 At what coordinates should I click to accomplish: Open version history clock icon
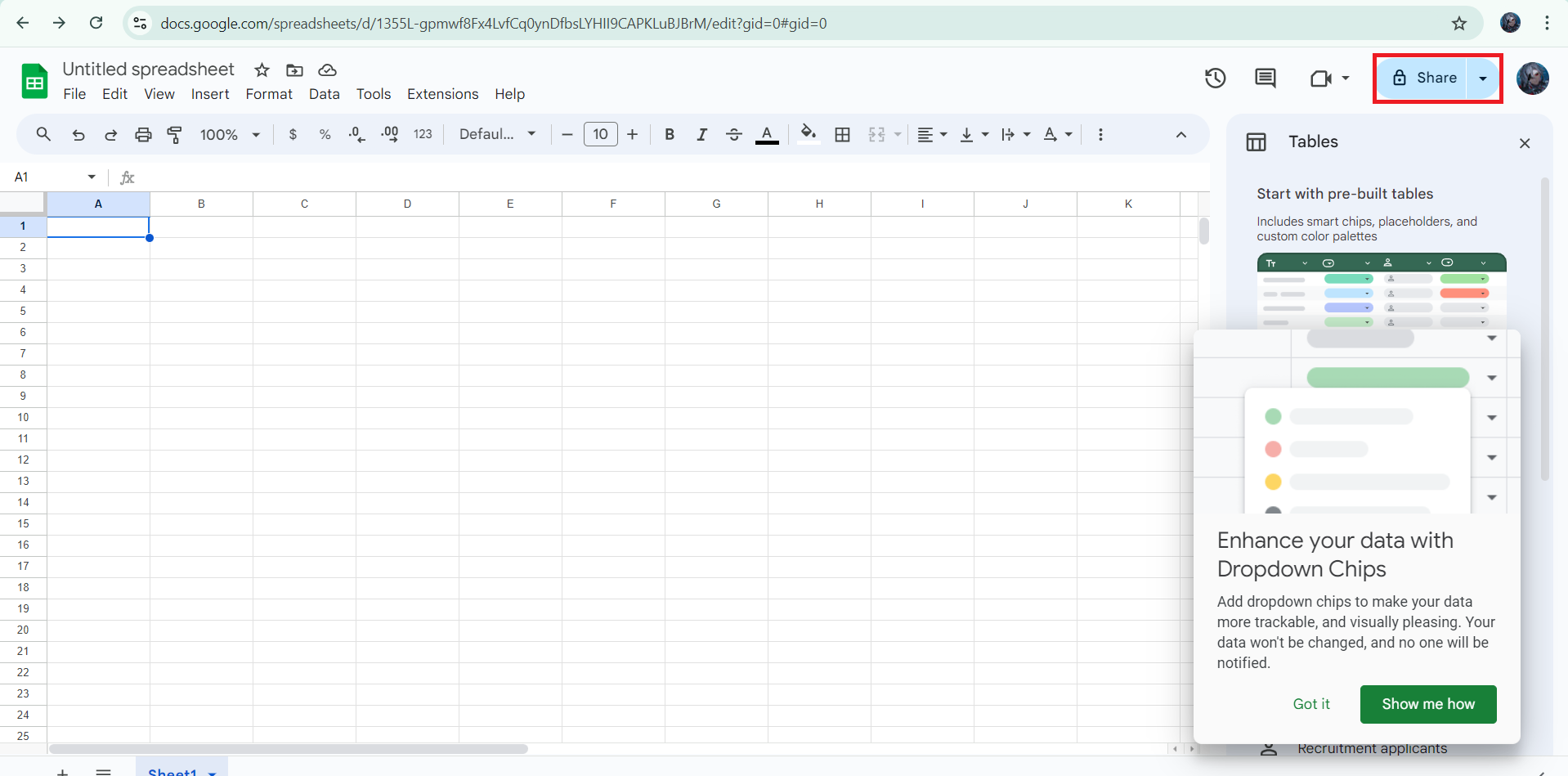(1215, 78)
